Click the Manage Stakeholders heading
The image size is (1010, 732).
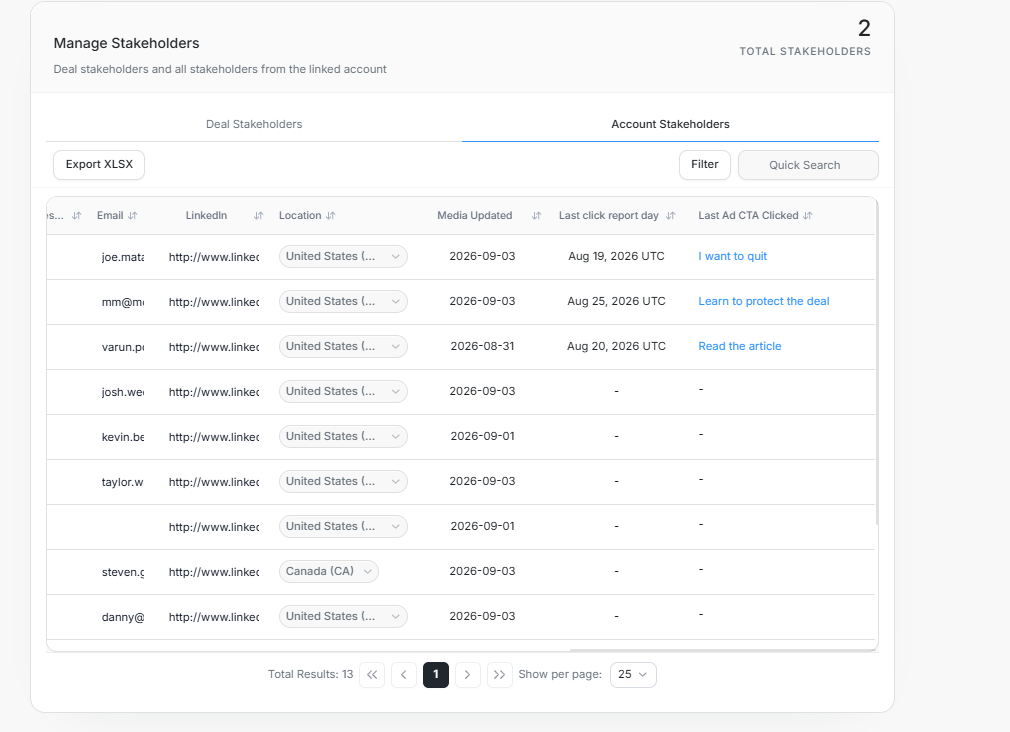[126, 43]
